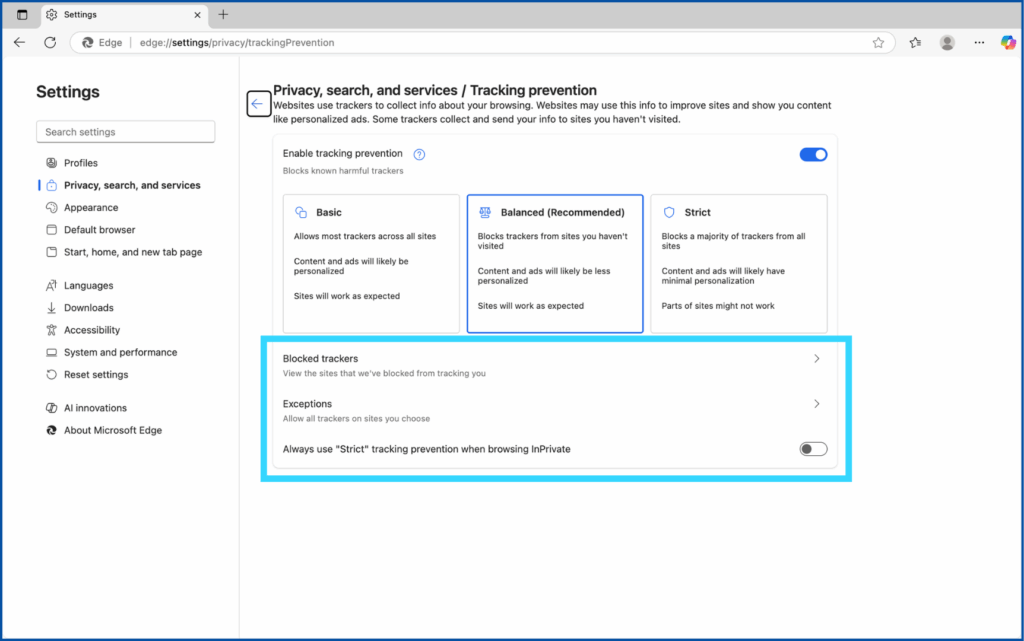
Task: Disable the Enable tracking prevention toggle
Action: pyautogui.click(x=813, y=154)
